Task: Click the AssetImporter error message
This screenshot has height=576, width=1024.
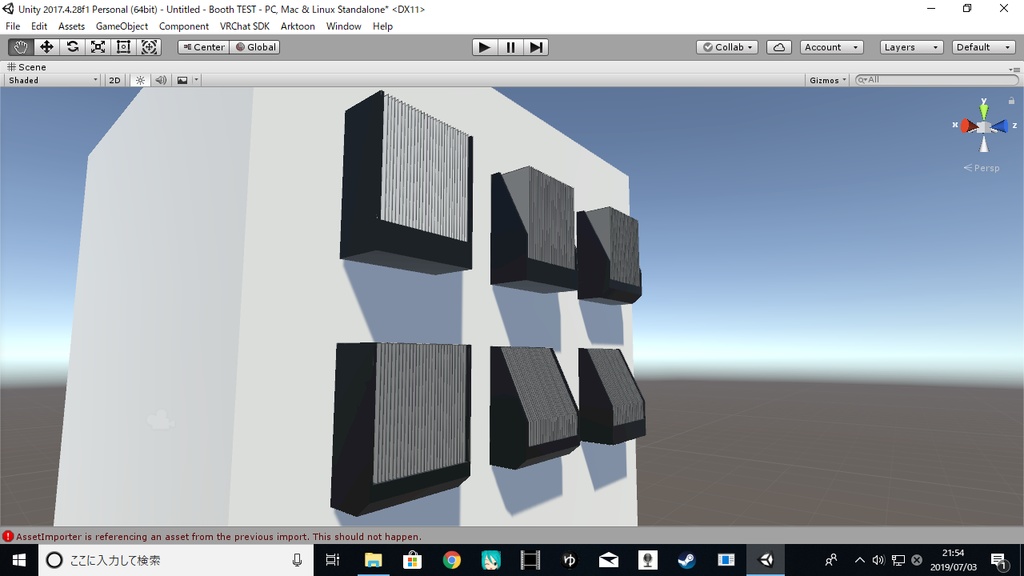Action: pos(219,536)
